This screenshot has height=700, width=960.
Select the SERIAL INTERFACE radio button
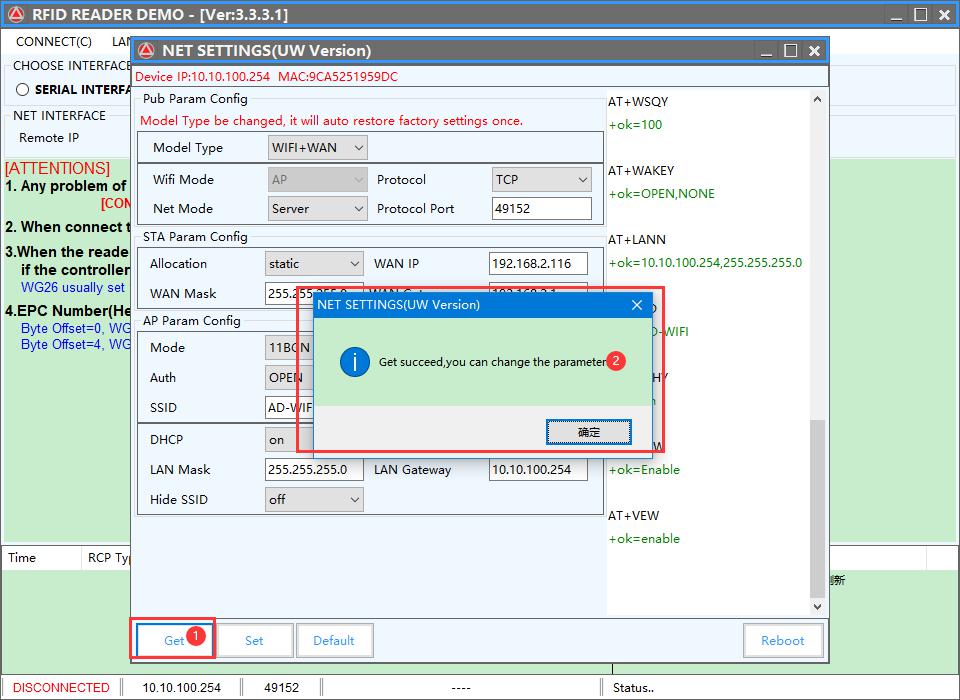pos(23,90)
